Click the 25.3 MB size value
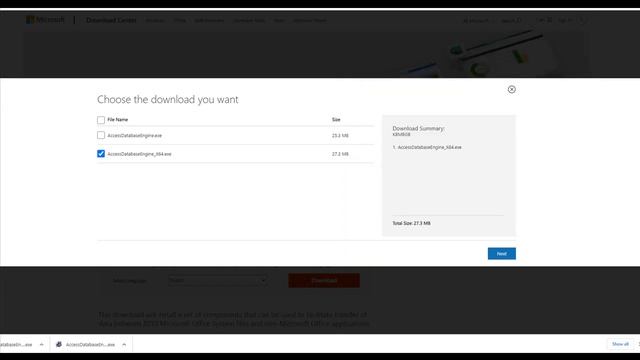 click(340, 136)
